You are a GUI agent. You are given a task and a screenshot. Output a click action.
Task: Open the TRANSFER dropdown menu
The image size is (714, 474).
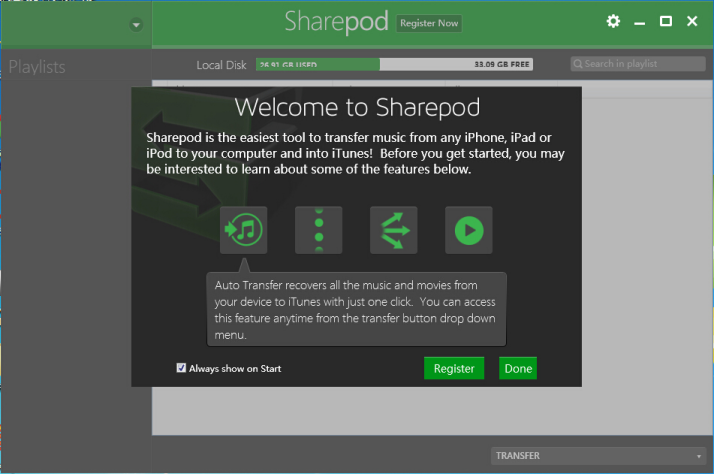(598, 456)
